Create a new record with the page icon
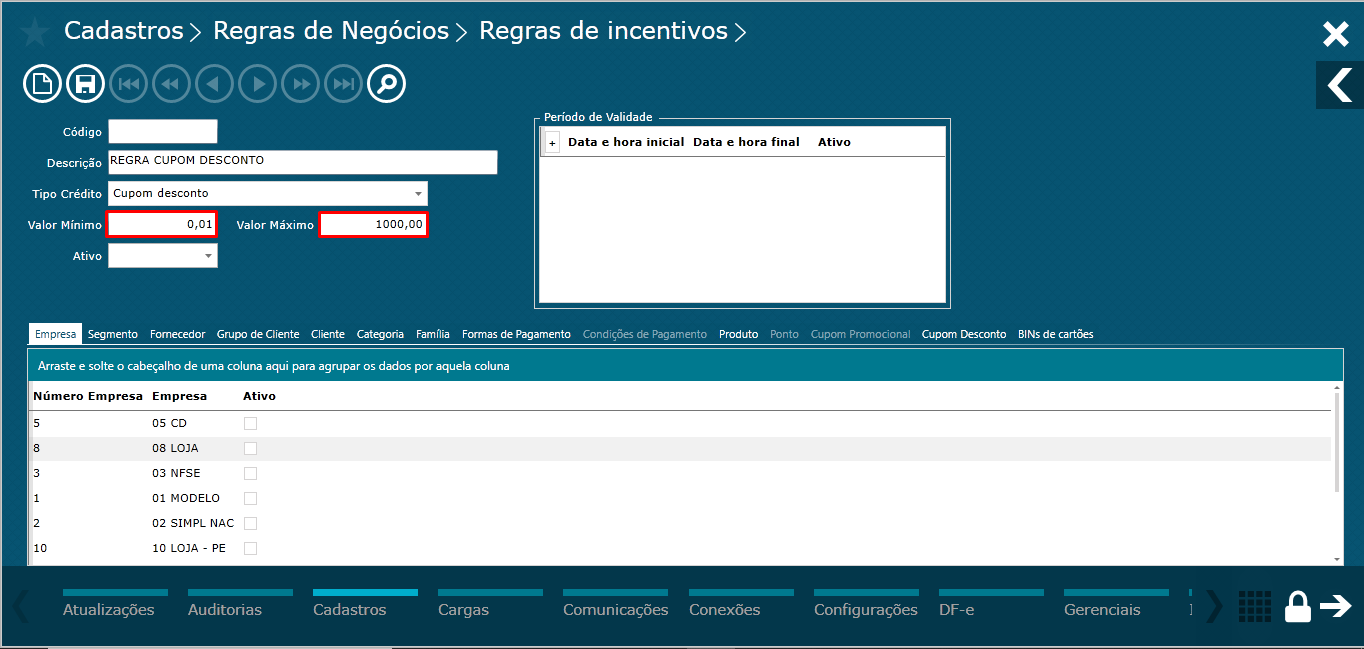 43,84
